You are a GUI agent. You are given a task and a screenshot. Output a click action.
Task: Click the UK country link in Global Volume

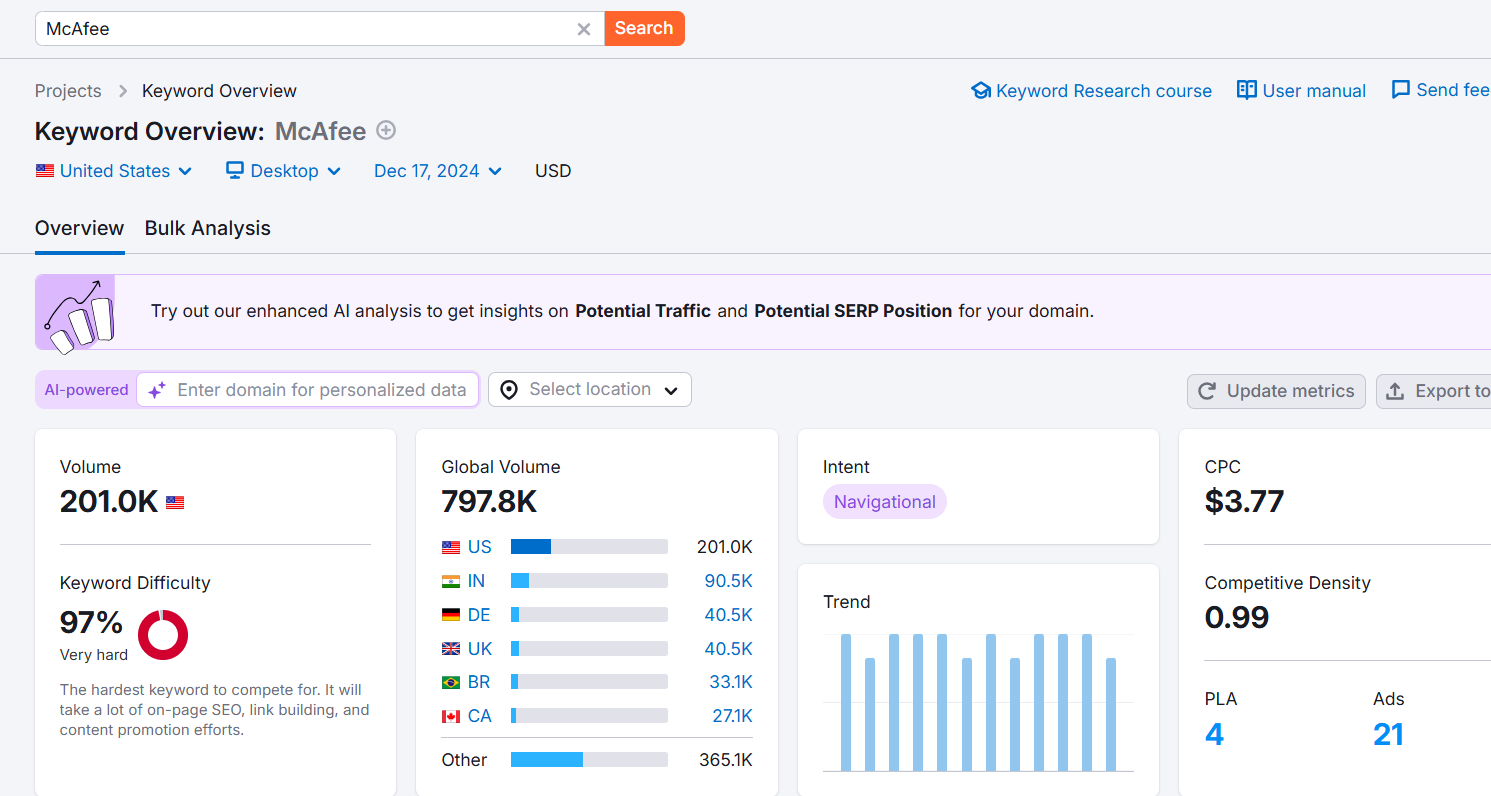tap(480, 649)
